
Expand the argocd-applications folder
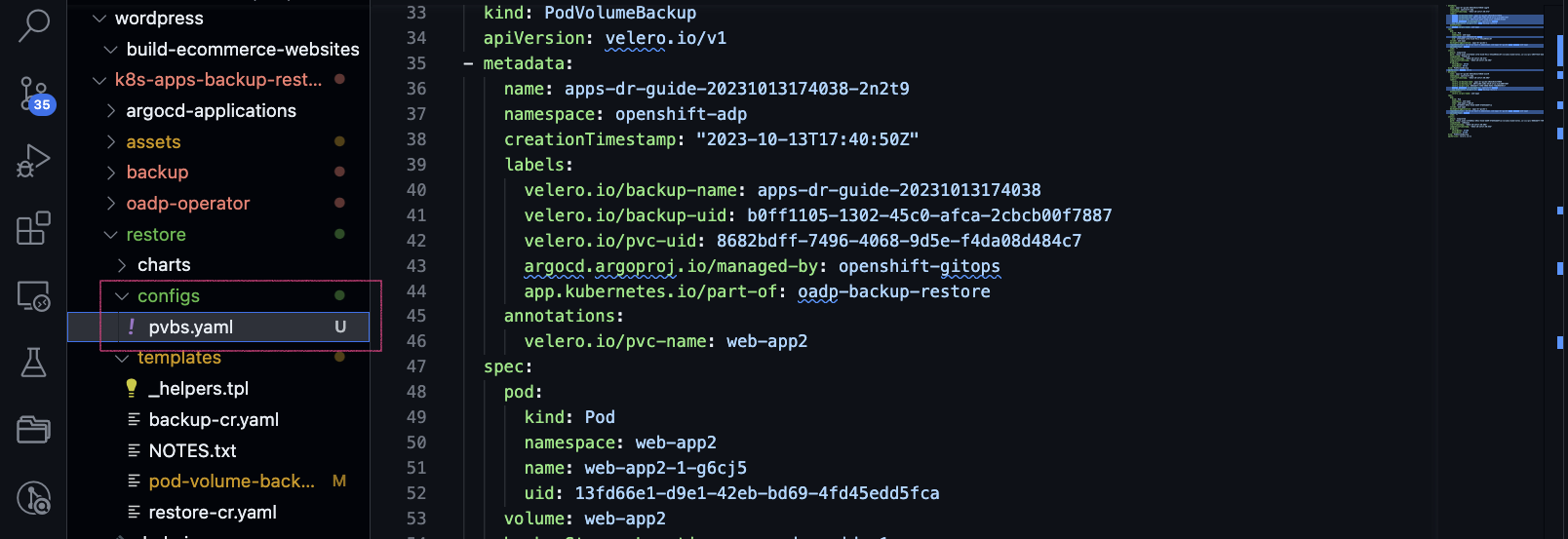[211, 111]
